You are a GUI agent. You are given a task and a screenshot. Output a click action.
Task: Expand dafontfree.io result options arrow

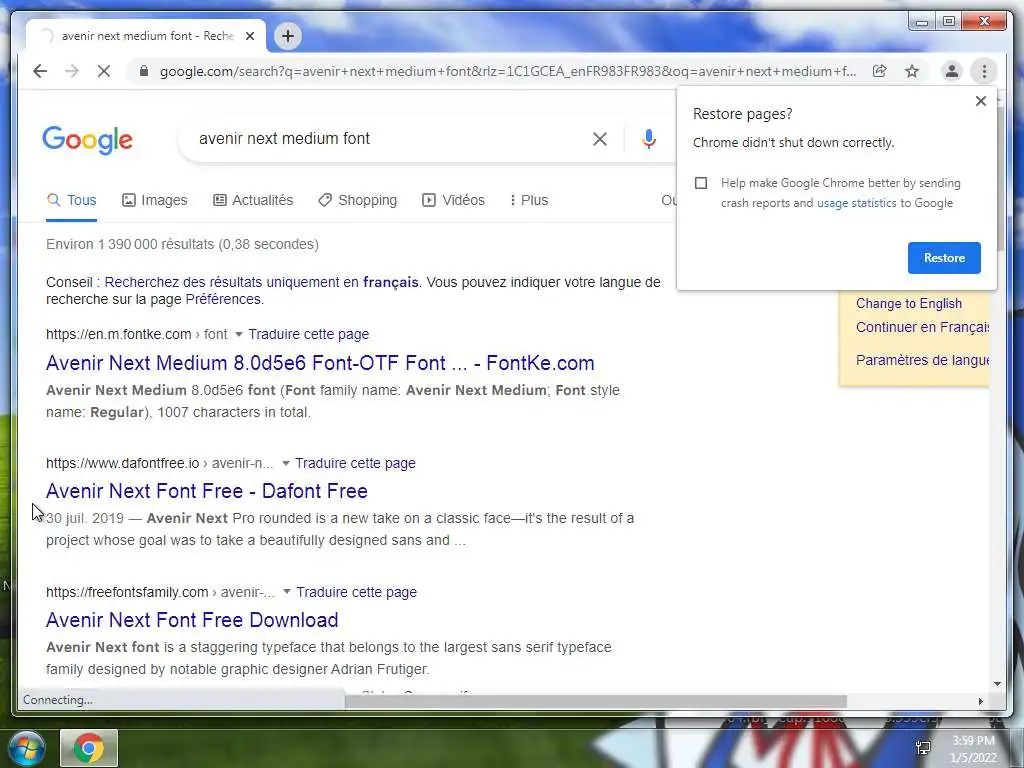pyautogui.click(x=285, y=463)
